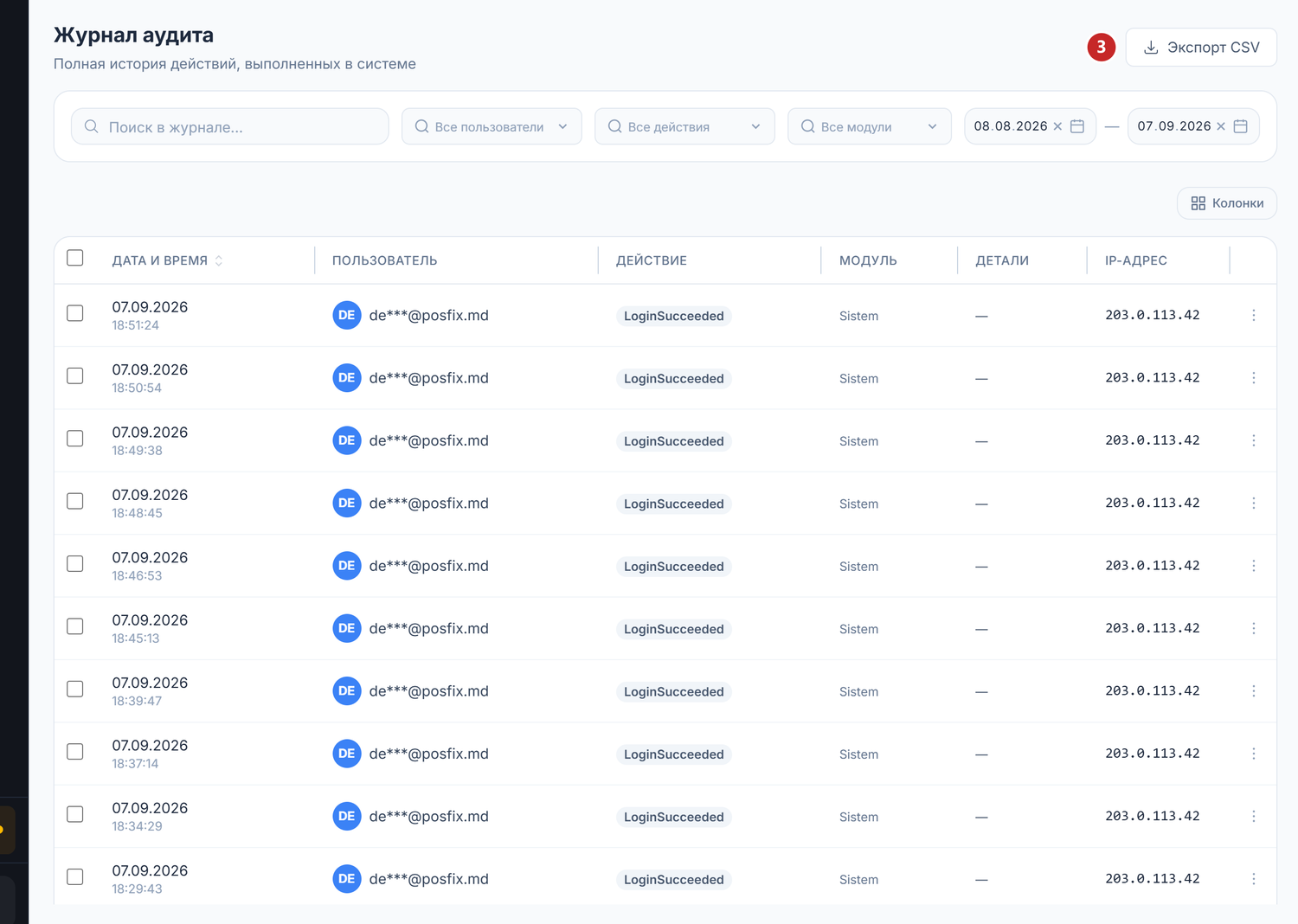Tick the checkbox for the 18:49:38 row
Screen dimensions: 1298x924
[x=75, y=439]
